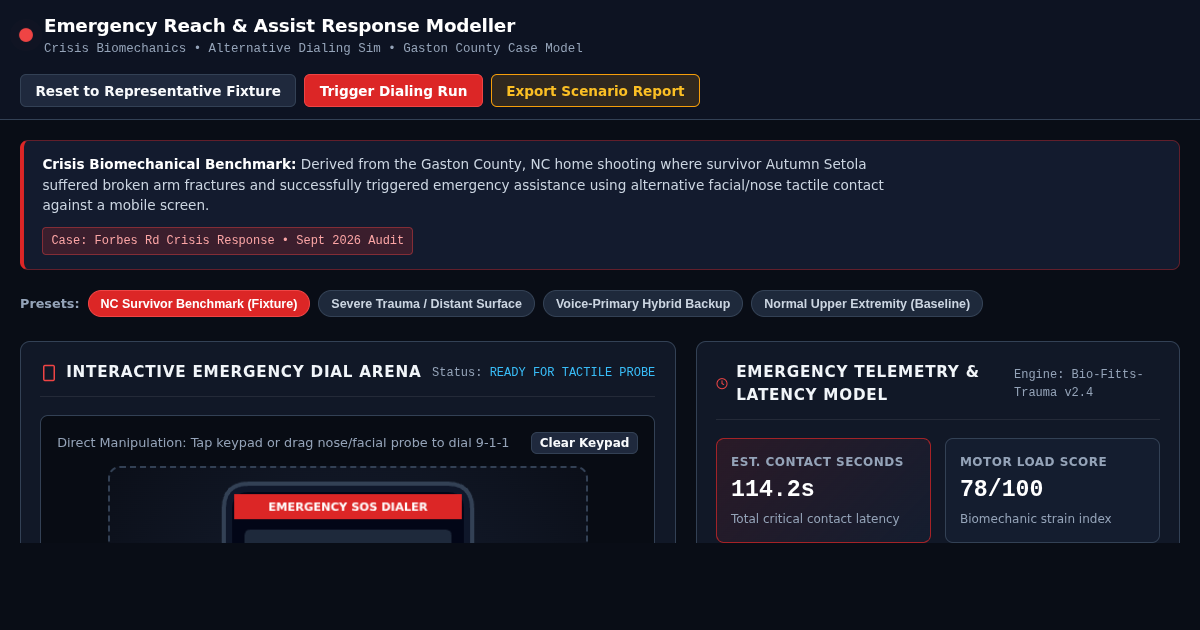Click the 114.2s latency value
The height and width of the screenshot is (630, 1200).
[773, 489]
